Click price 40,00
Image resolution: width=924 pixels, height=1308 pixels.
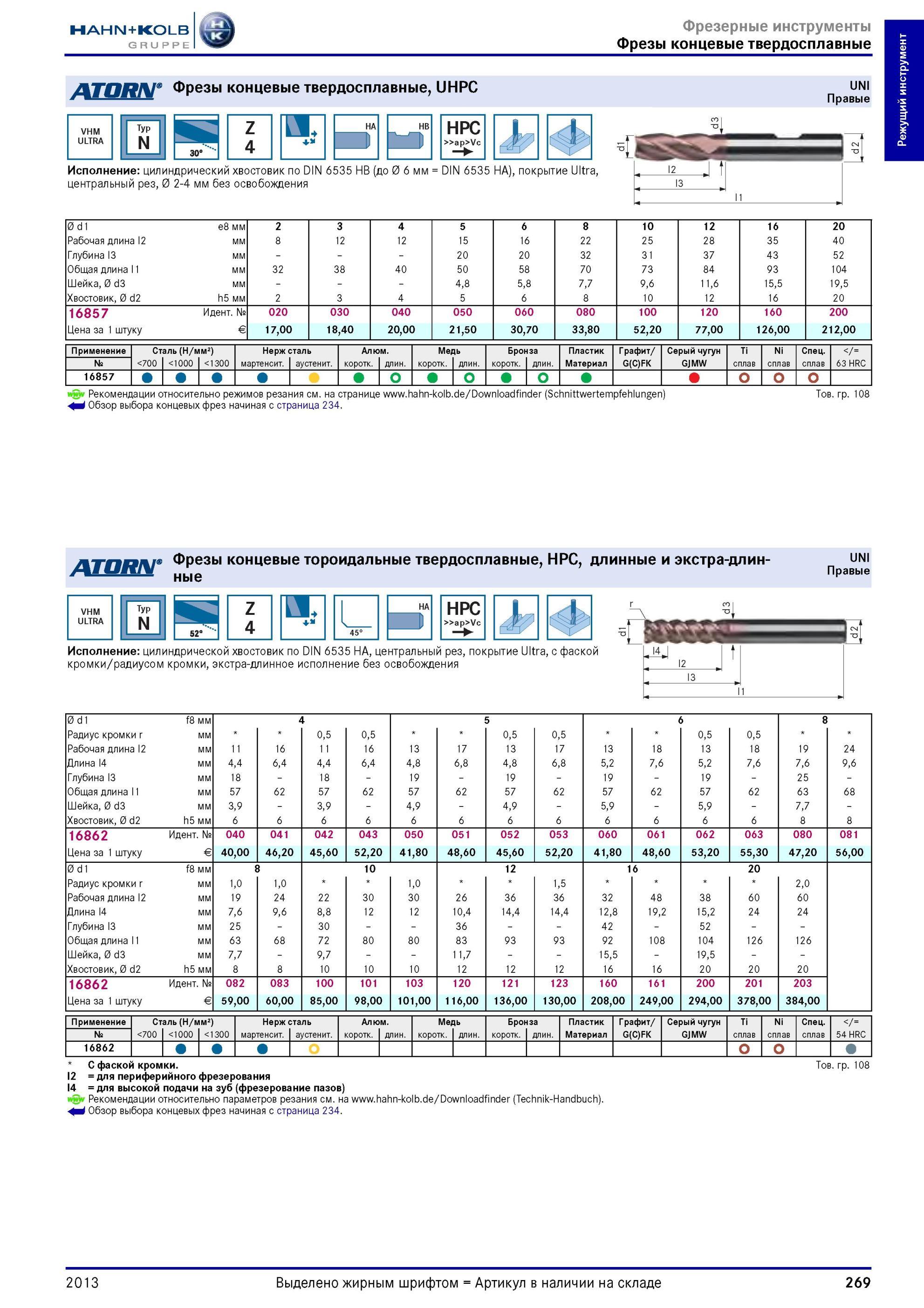point(234,853)
